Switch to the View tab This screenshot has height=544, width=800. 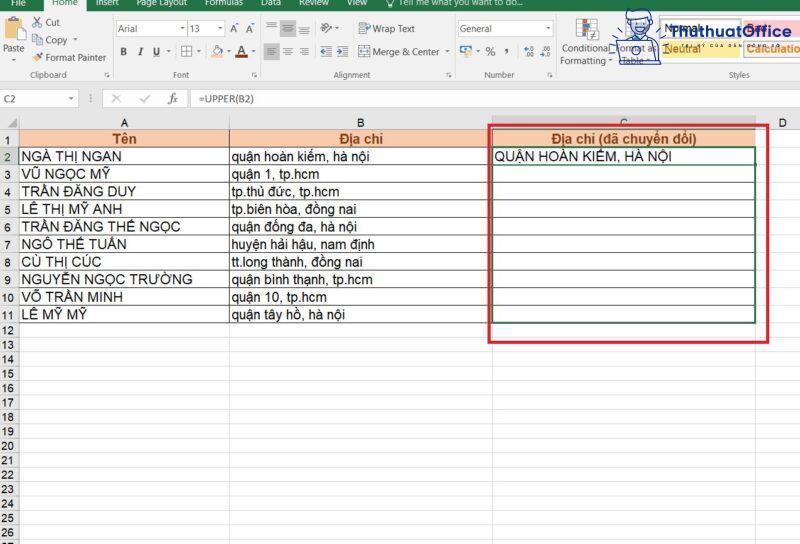pyautogui.click(x=357, y=3)
